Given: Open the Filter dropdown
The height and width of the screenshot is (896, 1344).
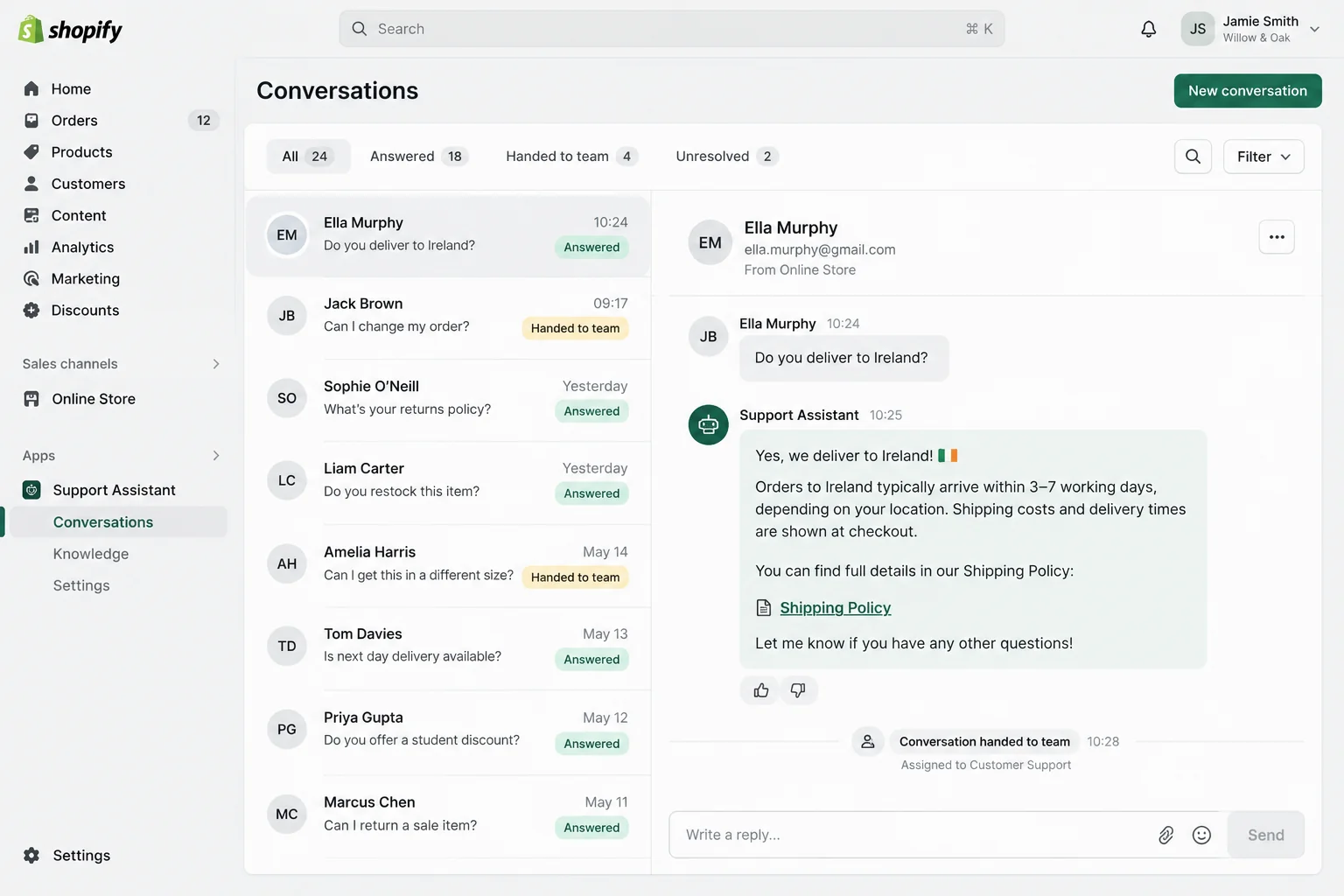Looking at the screenshot, I should coord(1263,157).
